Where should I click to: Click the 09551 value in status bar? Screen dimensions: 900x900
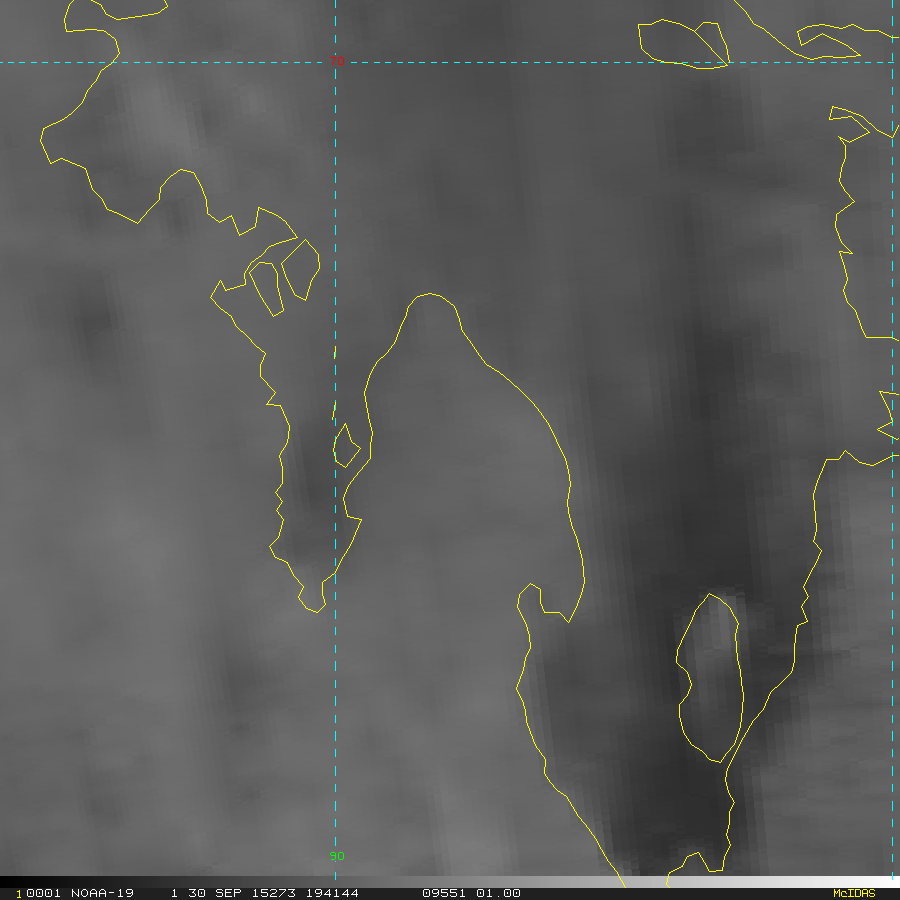(x=442, y=893)
